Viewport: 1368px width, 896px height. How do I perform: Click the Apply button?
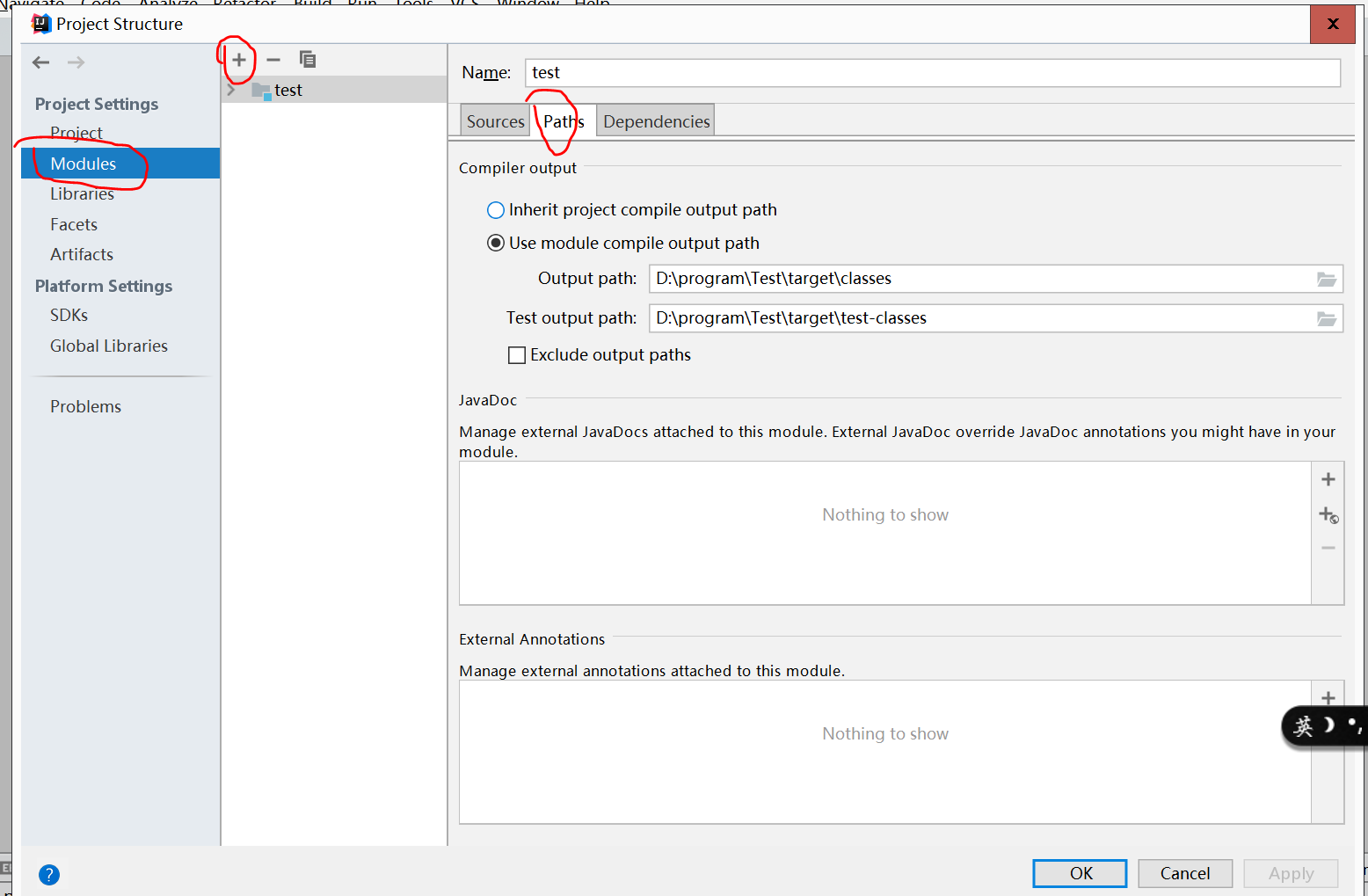1291,873
